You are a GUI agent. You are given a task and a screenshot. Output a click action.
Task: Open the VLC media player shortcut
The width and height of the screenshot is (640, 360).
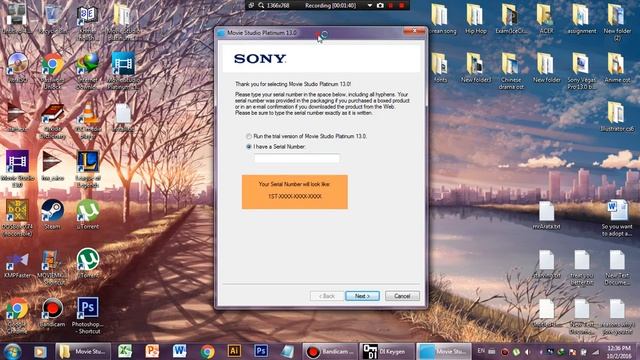coord(88,120)
